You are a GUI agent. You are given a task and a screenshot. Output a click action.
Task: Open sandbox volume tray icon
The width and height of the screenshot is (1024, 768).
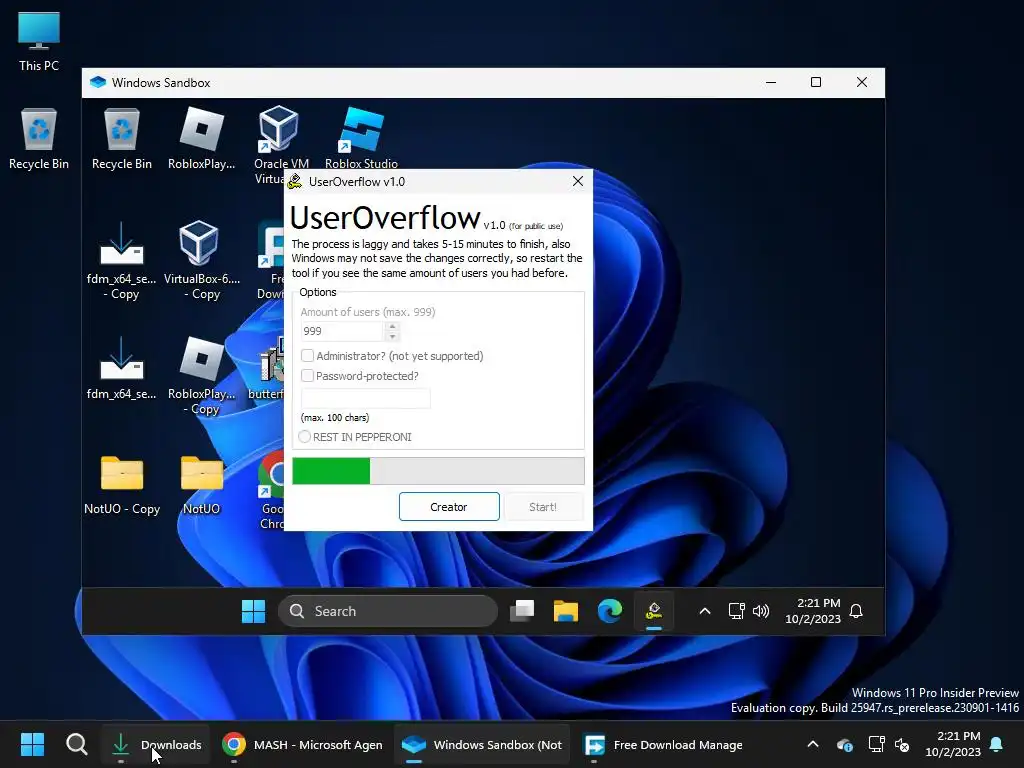tap(761, 611)
